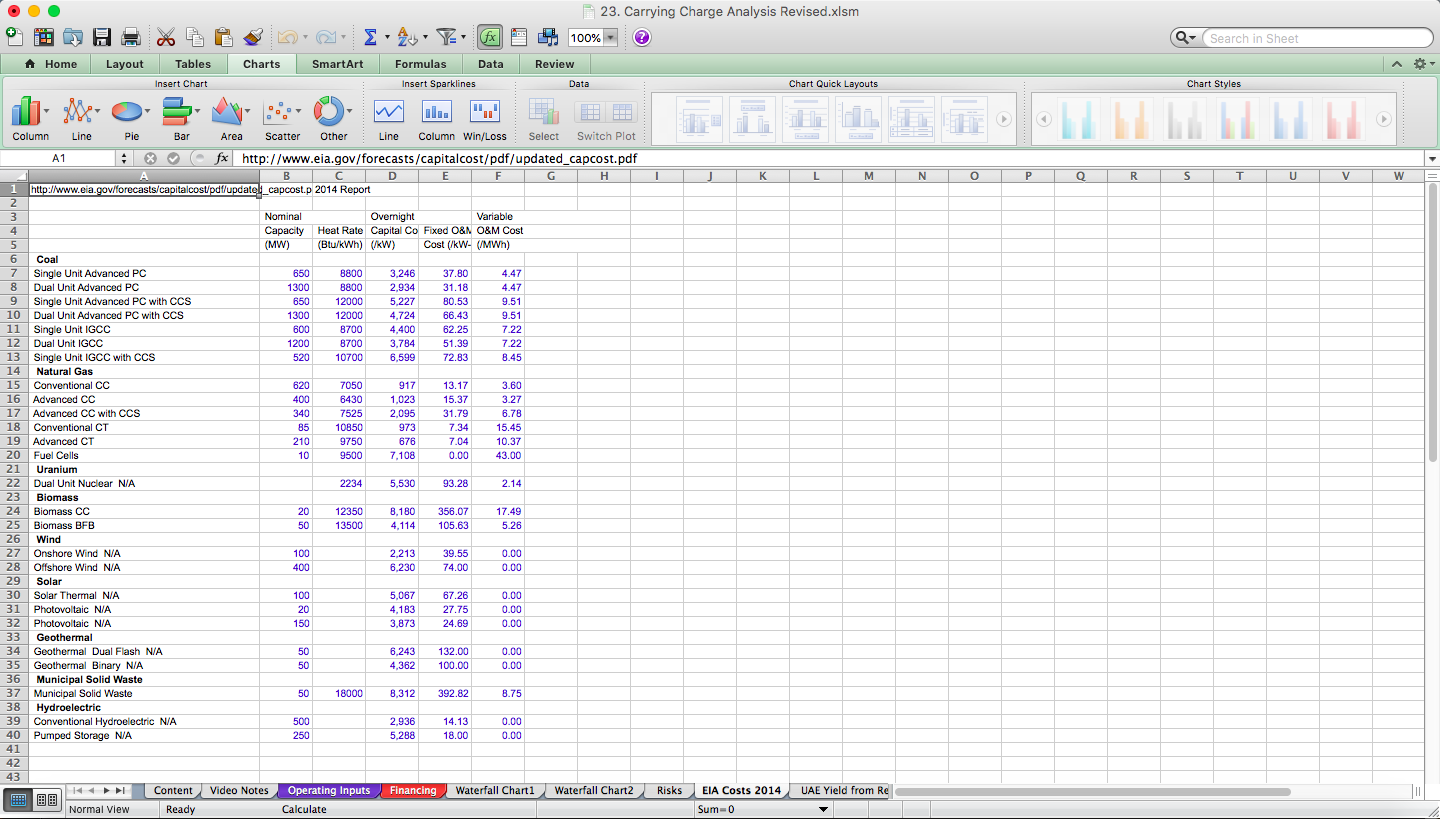Sort data with A-Z icon
This screenshot has width=1440, height=819.
pos(407,37)
